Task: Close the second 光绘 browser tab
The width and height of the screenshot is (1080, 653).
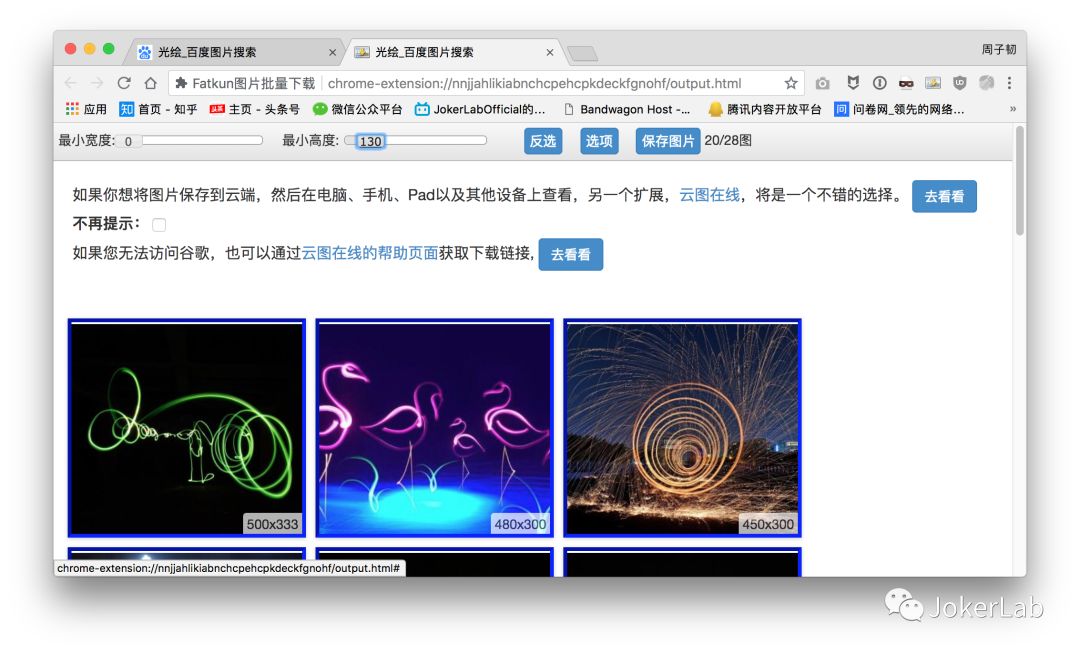Action: click(550, 52)
